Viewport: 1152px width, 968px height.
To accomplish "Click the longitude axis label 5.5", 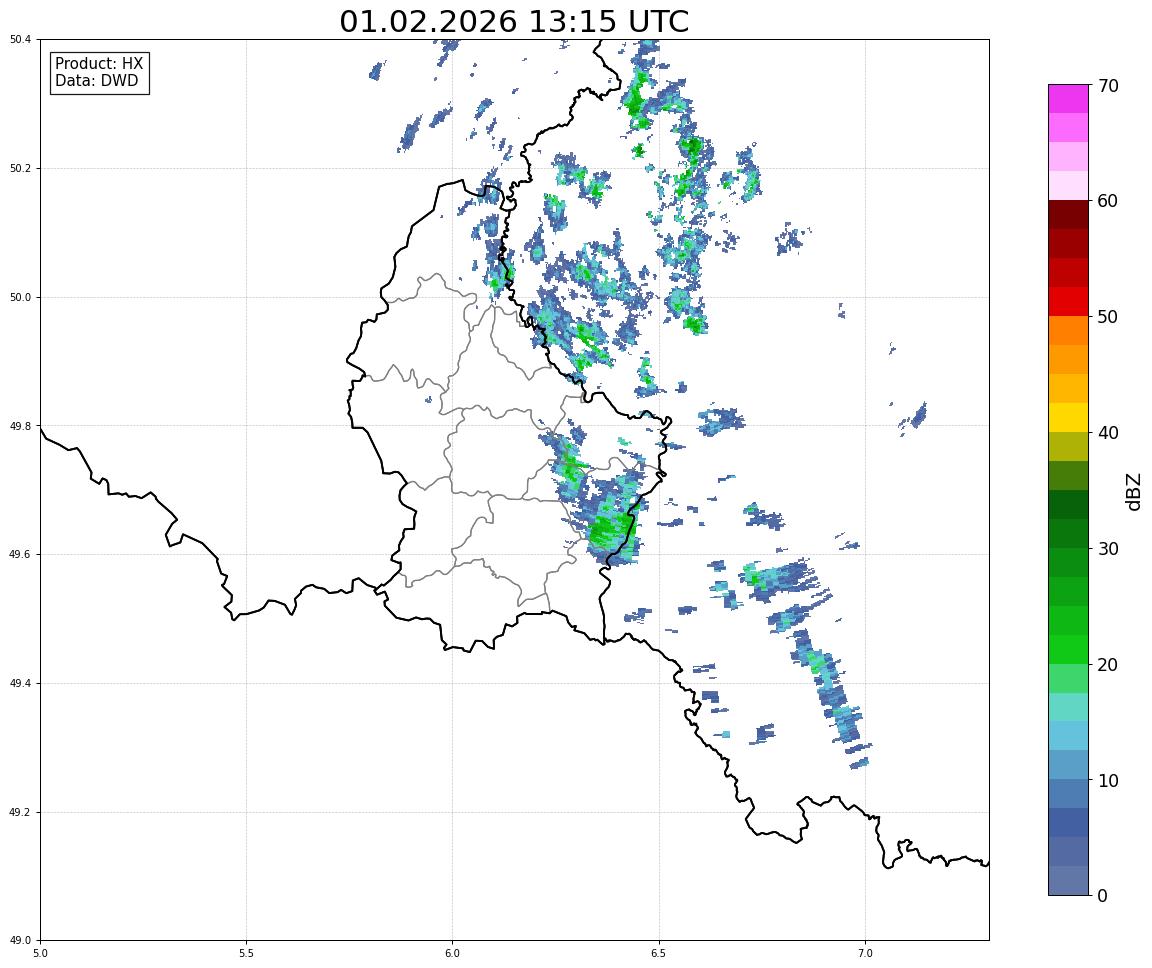I will coord(246,953).
